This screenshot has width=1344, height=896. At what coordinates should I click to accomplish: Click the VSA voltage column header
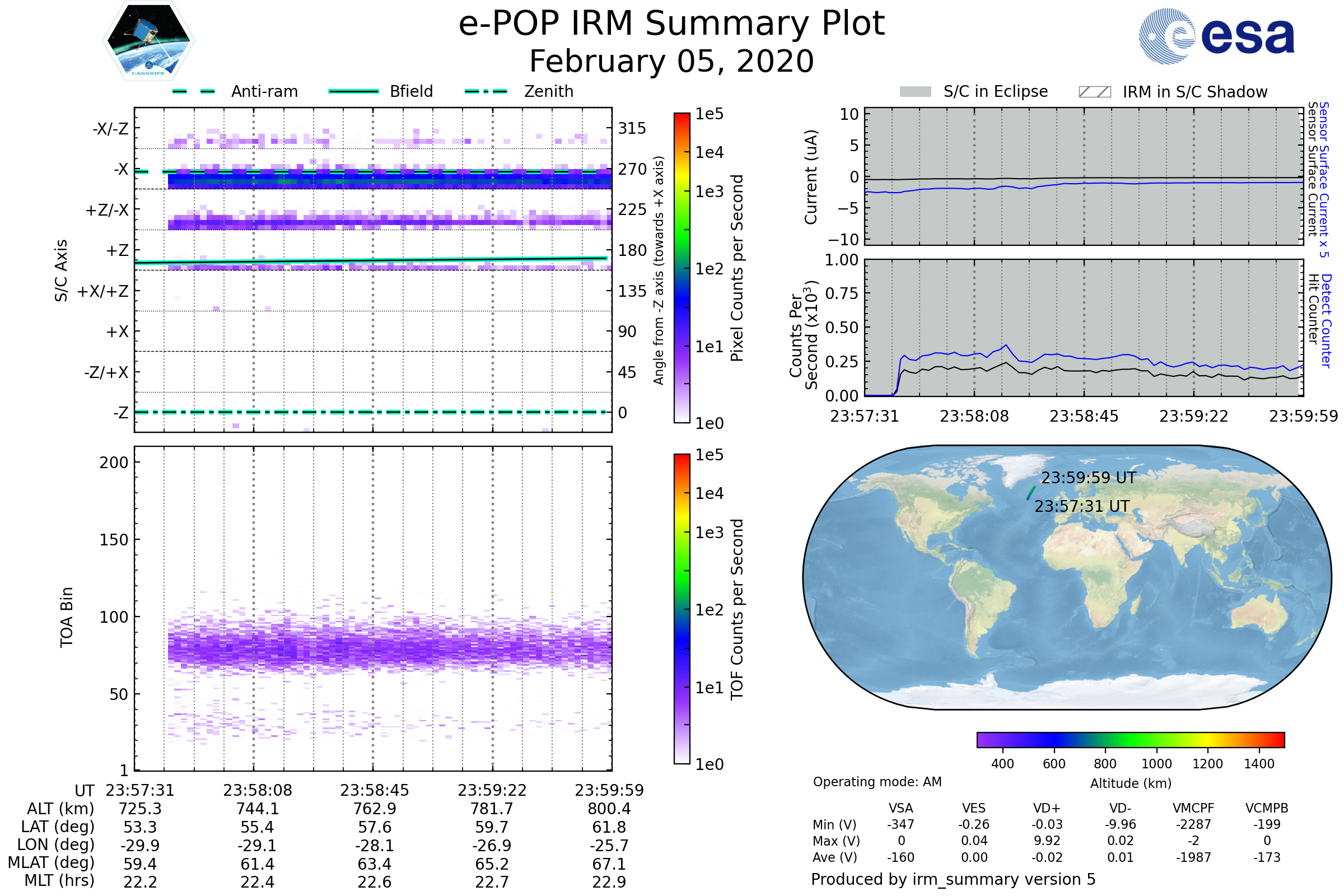[x=900, y=808]
